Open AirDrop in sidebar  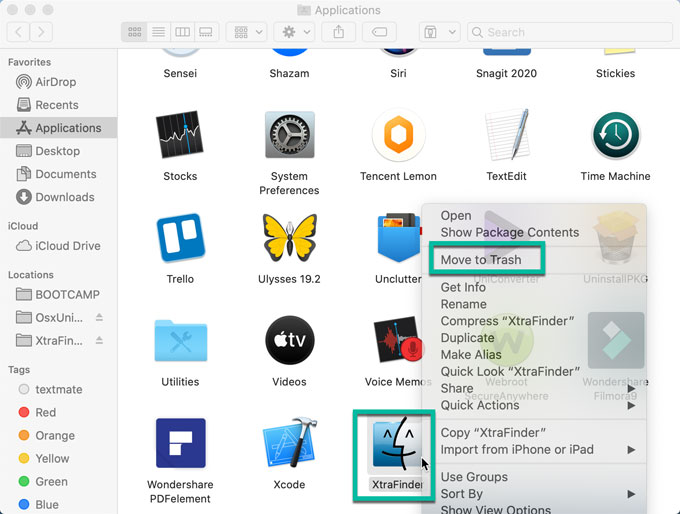pyautogui.click(x=59, y=82)
